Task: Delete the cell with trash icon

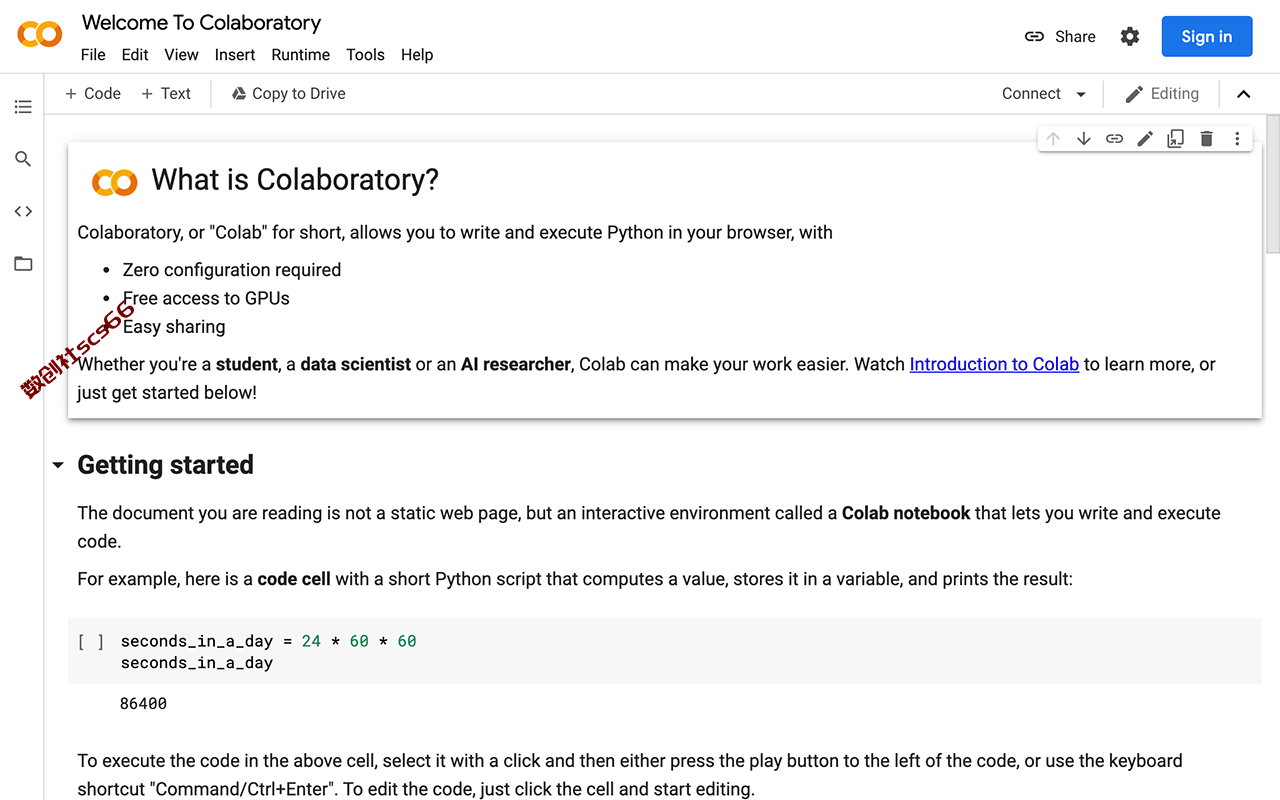Action: [x=1207, y=139]
